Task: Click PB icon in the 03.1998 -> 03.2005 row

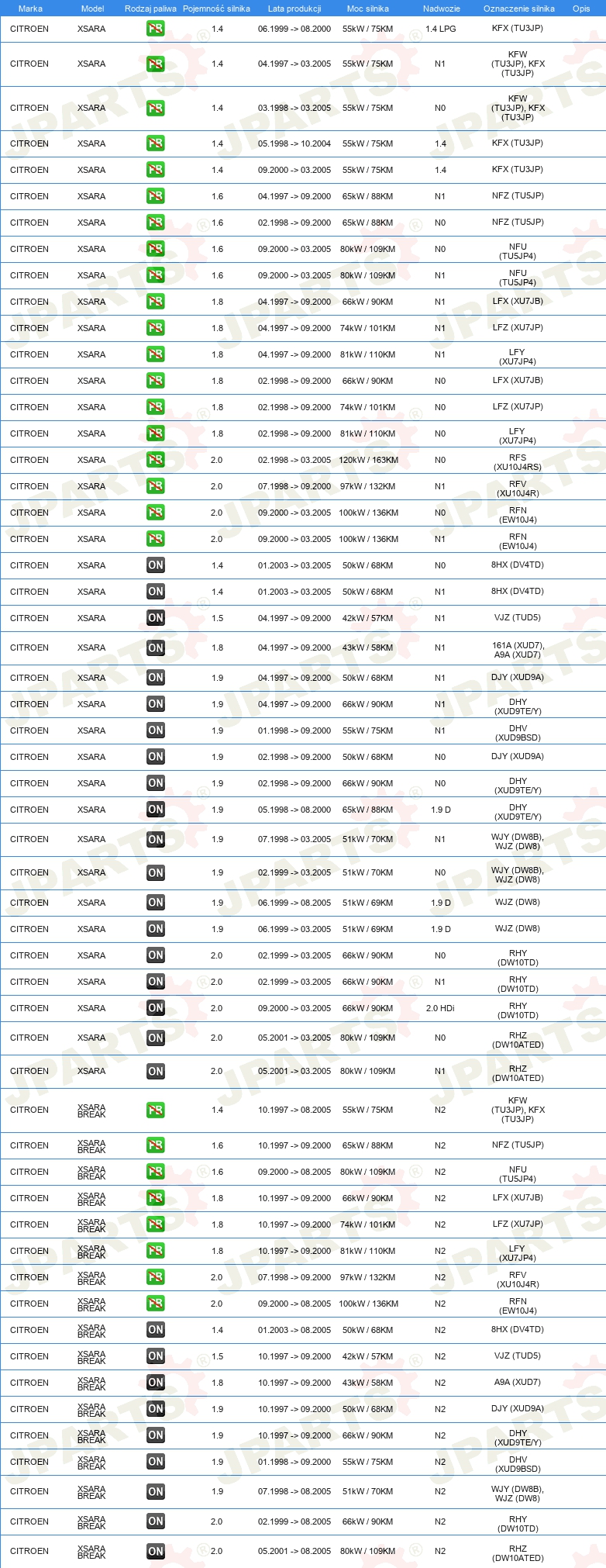Action: click(156, 109)
